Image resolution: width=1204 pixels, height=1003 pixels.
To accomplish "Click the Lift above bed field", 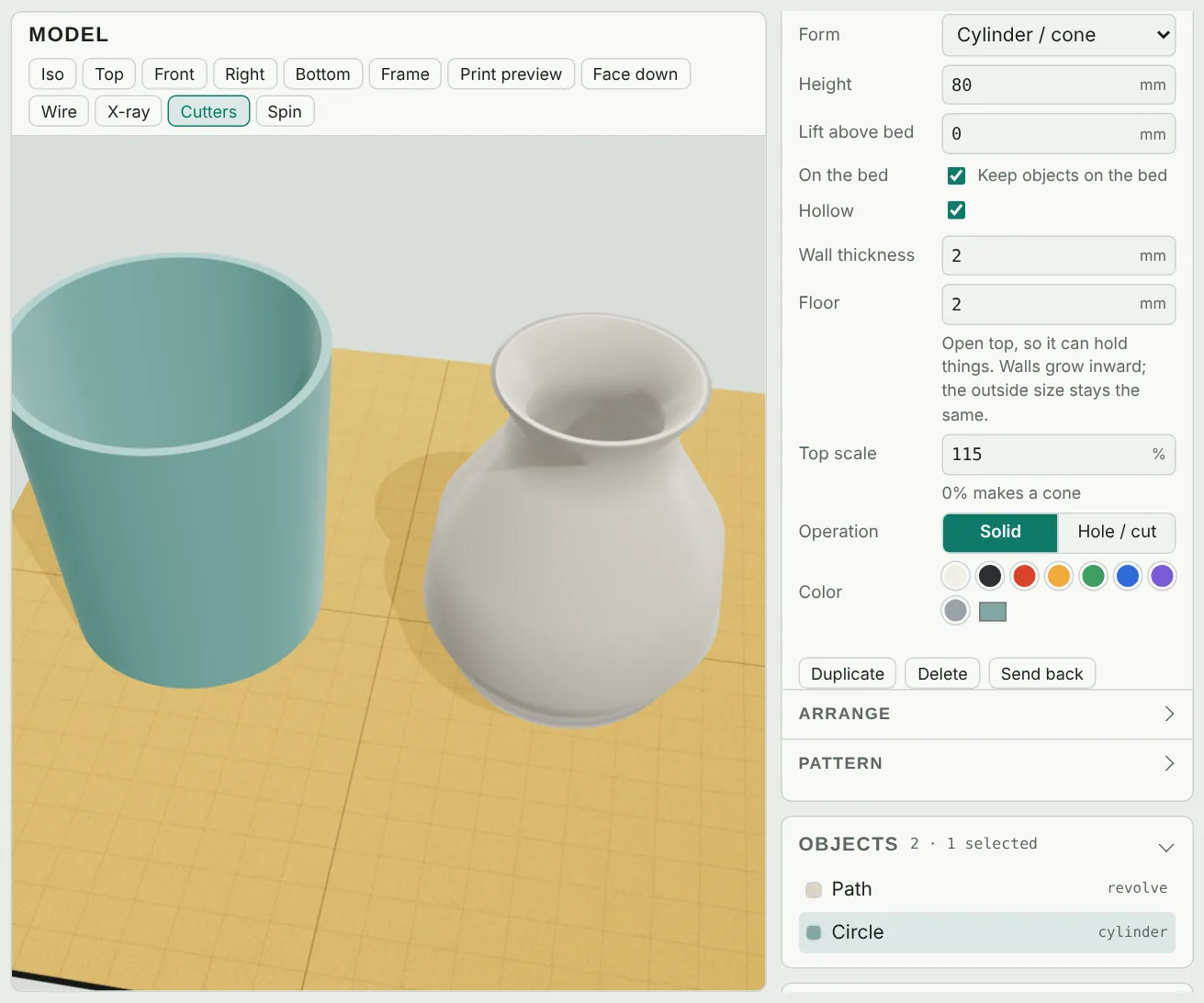I will 1059,133.
